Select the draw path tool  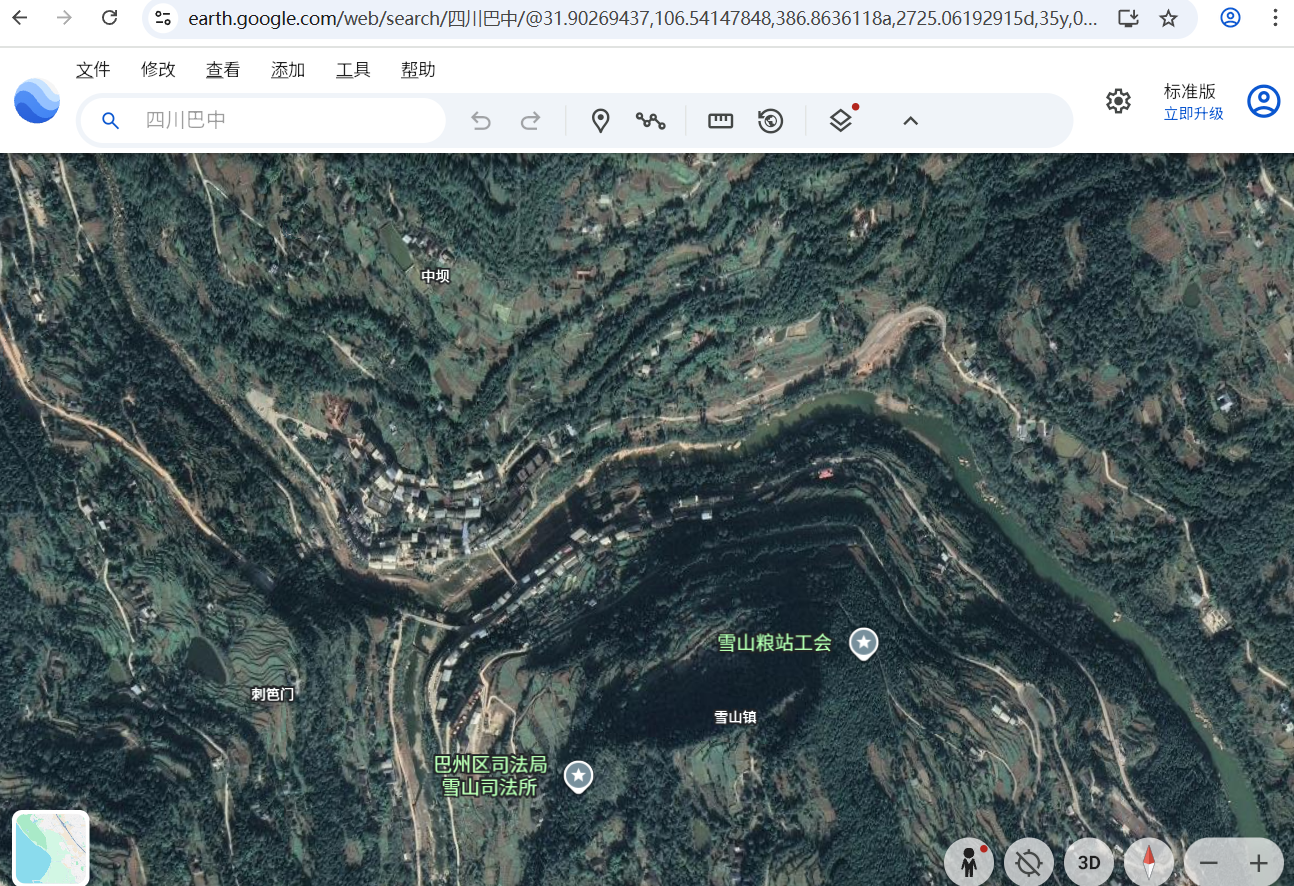point(650,120)
